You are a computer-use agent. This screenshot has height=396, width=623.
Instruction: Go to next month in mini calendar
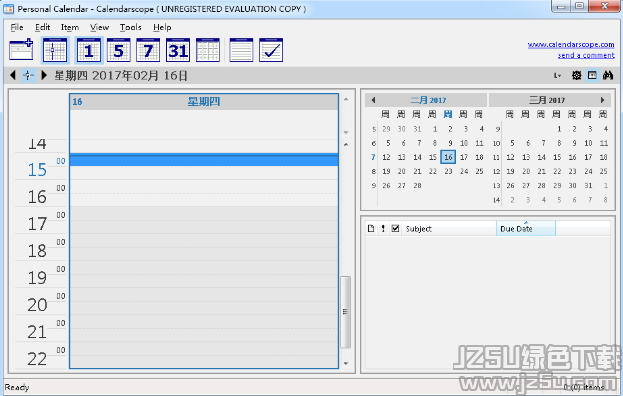[602, 100]
